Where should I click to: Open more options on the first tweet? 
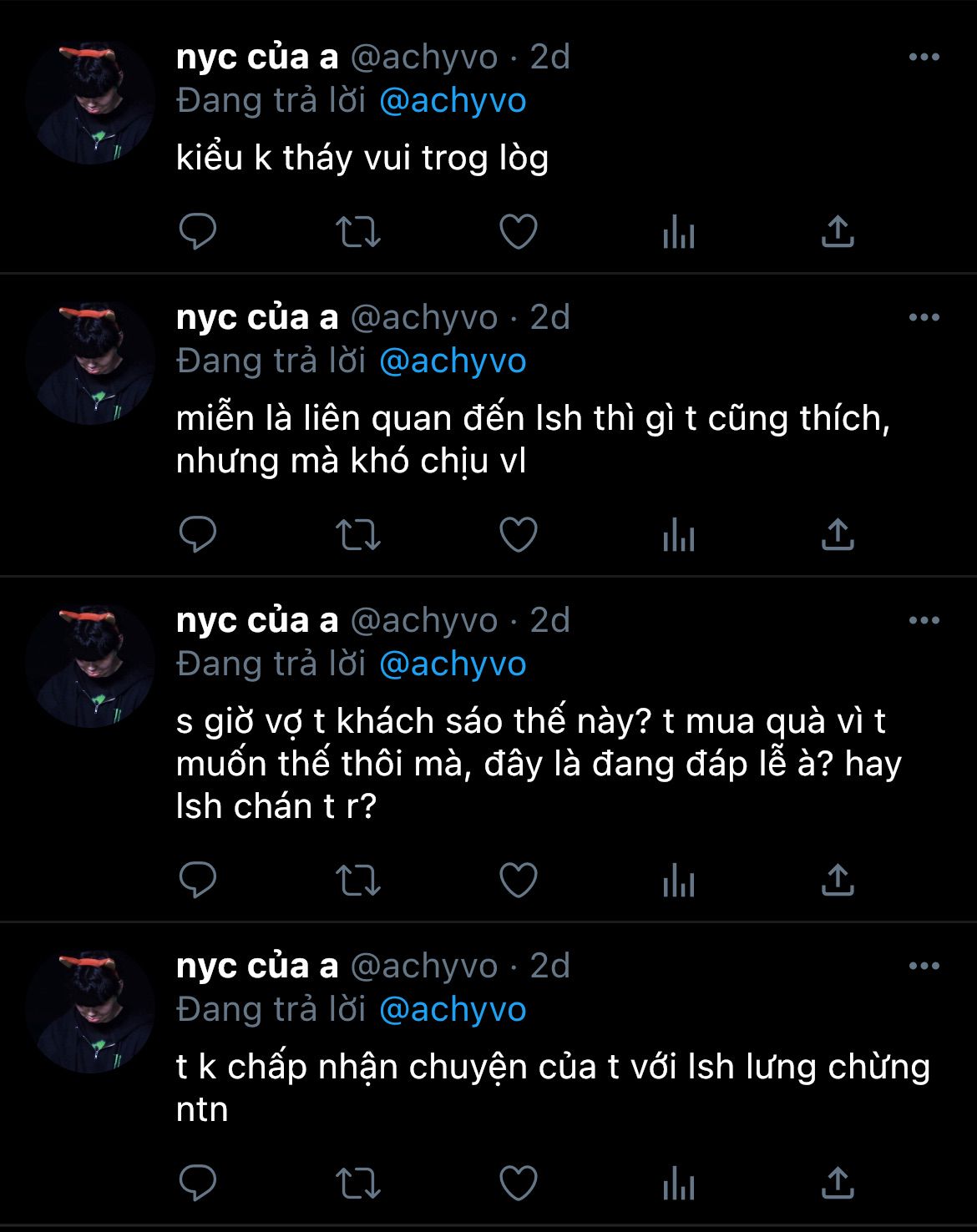tap(924, 57)
